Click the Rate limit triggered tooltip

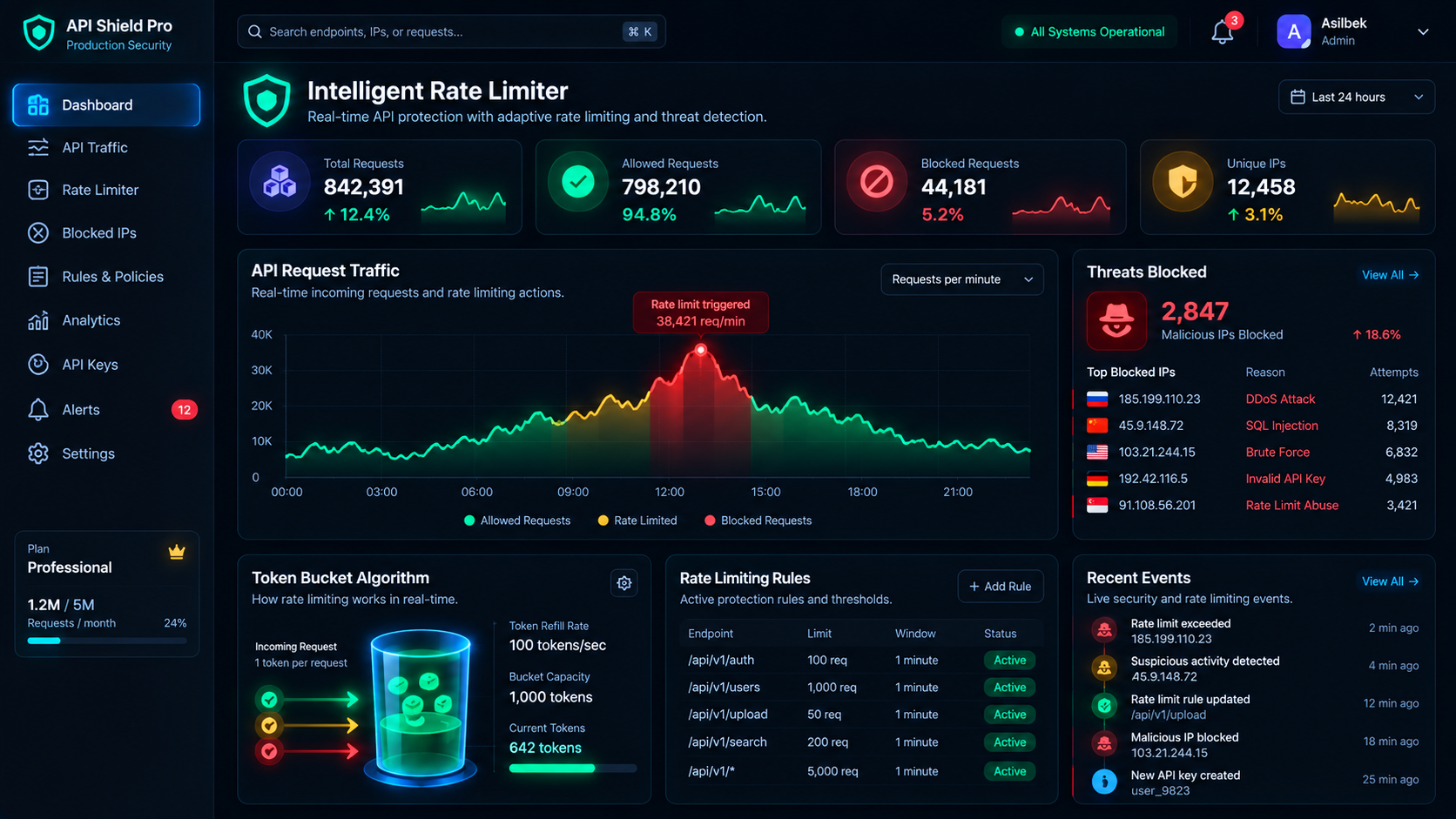click(x=701, y=312)
